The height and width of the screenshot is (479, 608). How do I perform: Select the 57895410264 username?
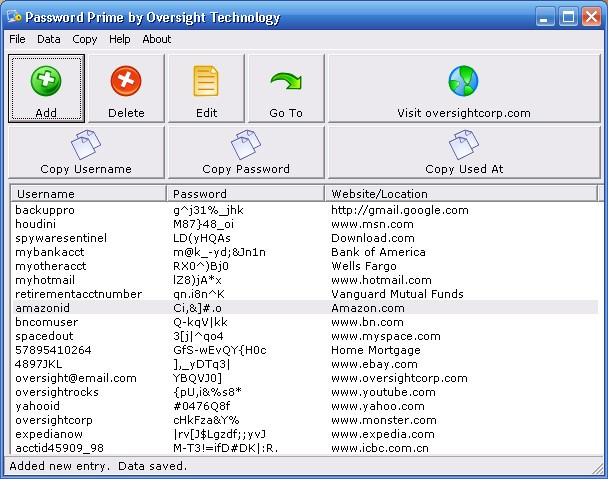tap(53, 350)
